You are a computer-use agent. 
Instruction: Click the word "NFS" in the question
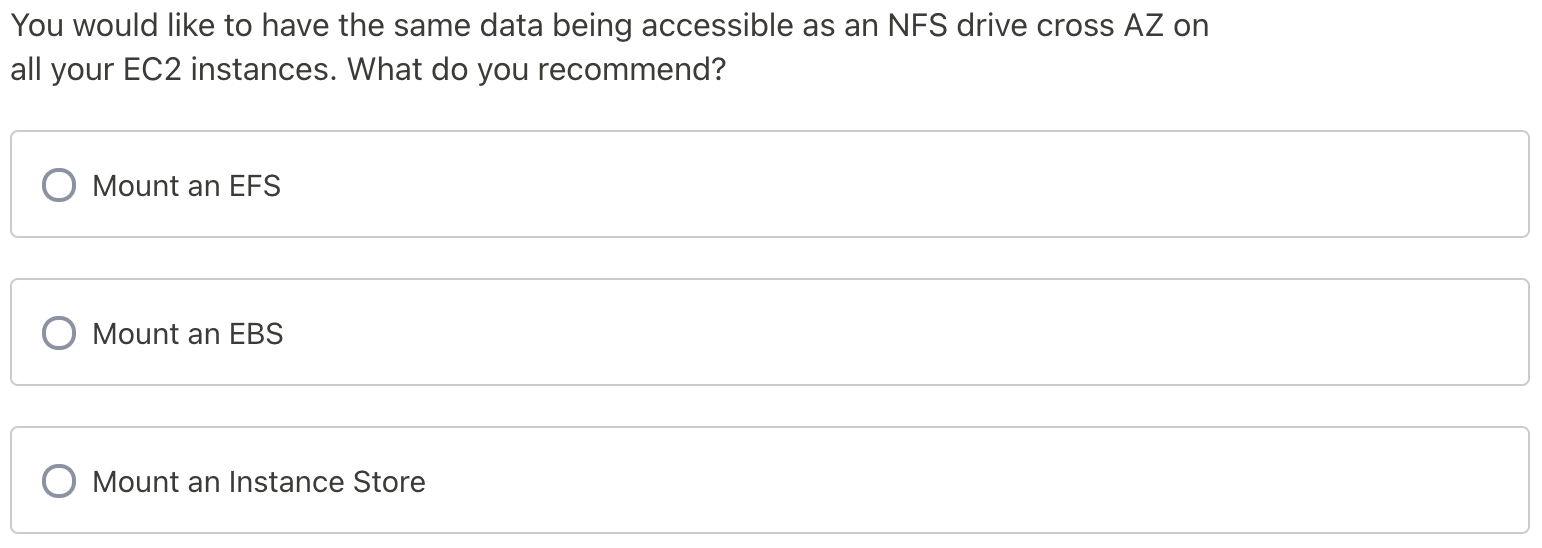point(917,26)
